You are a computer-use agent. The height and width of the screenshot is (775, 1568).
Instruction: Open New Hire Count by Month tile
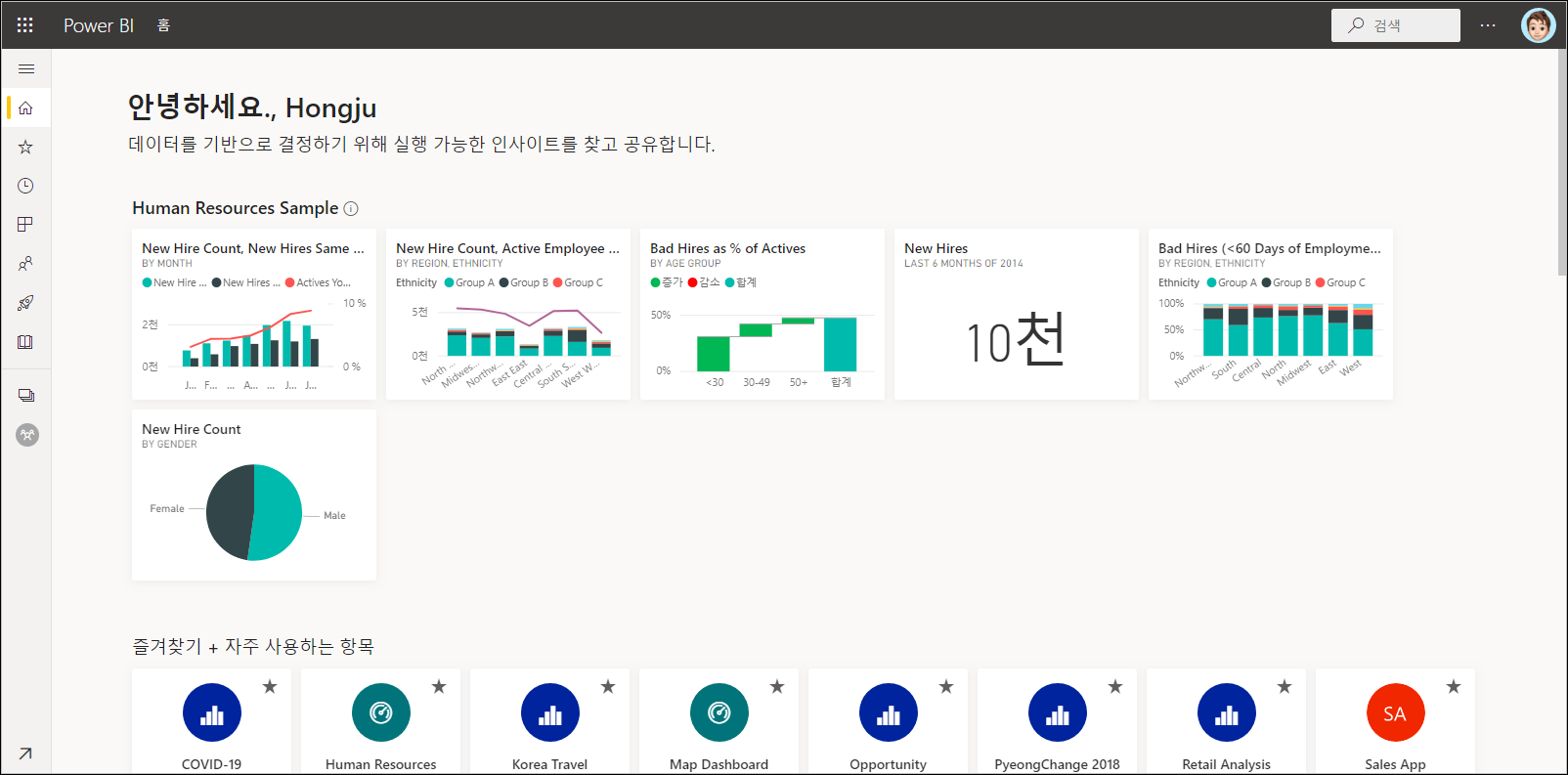click(254, 314)
